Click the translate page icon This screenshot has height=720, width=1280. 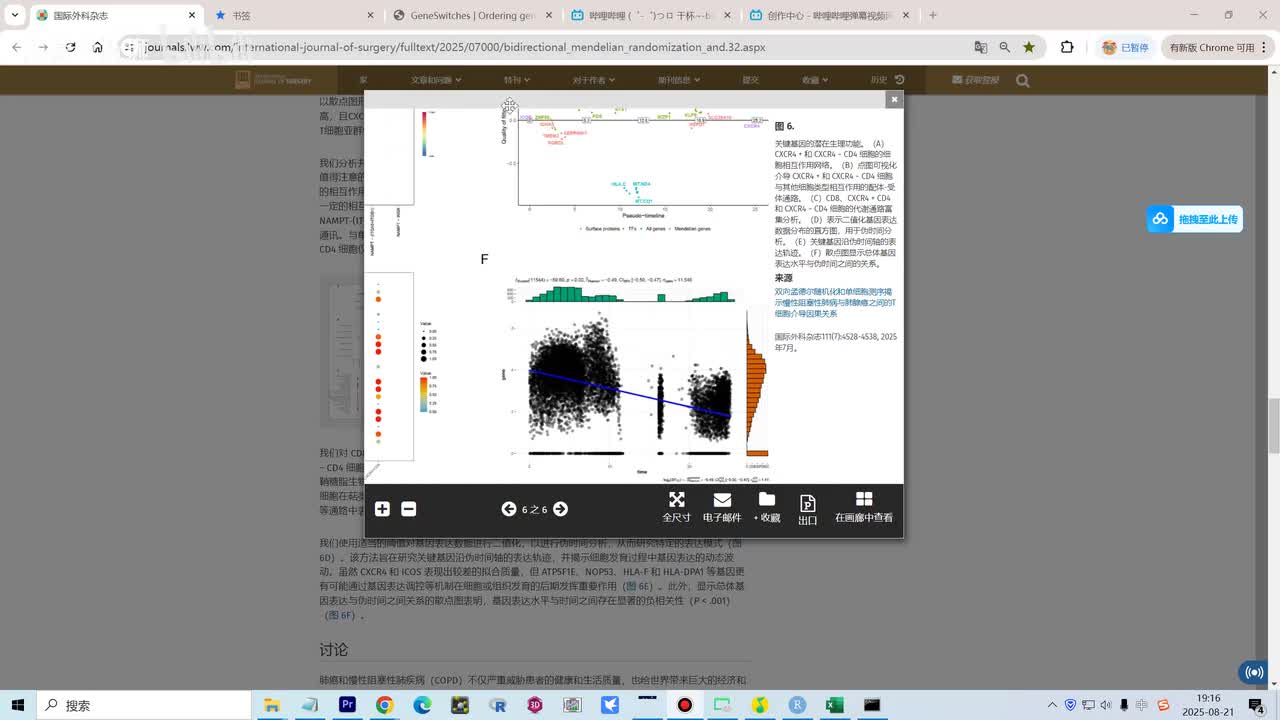tap(981, 47)
